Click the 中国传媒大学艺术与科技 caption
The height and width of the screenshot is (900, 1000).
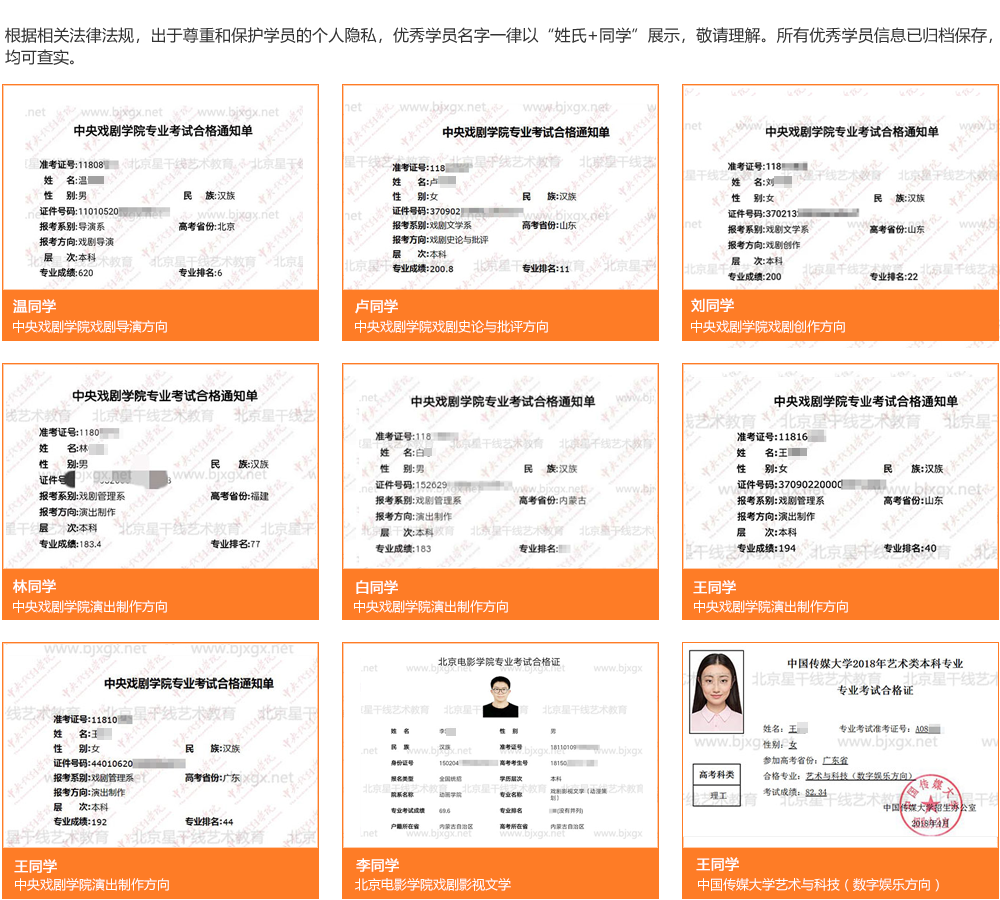(x=818, y=885)
